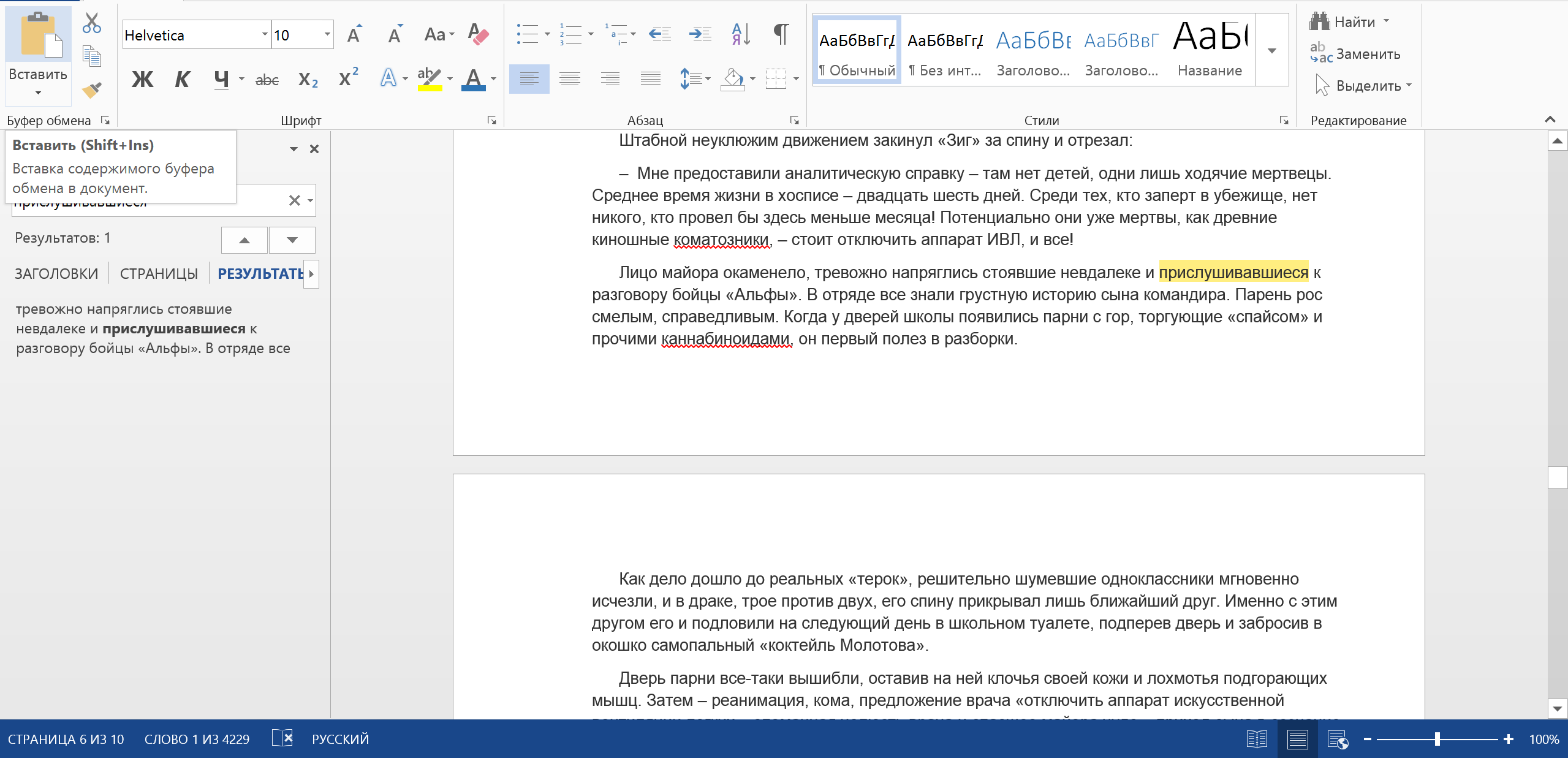This screenshot has height=758, width=1568.
Task: Go to previous search result
Action: 244,240
